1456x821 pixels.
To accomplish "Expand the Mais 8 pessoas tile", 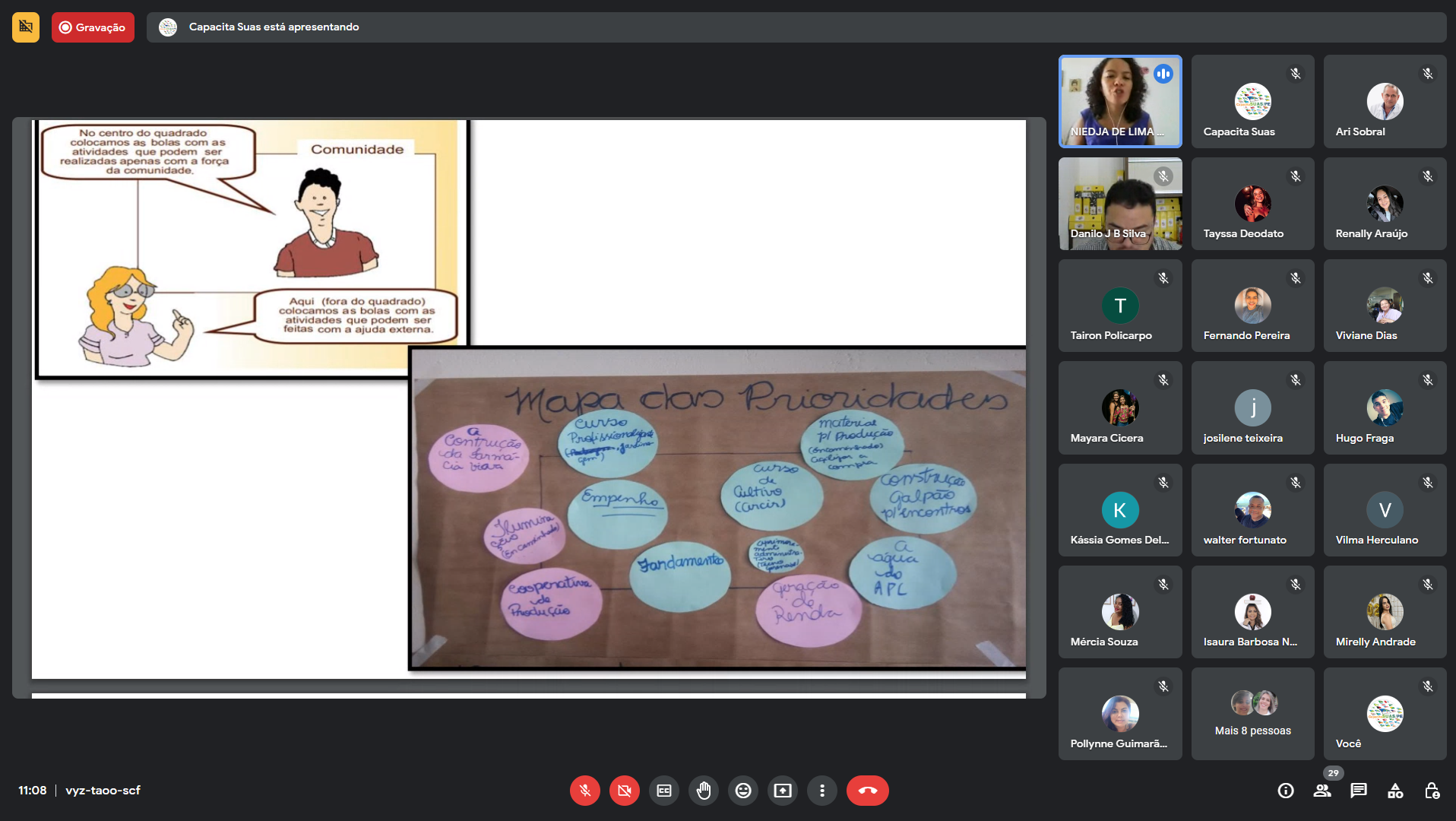I will point(1252,714).
